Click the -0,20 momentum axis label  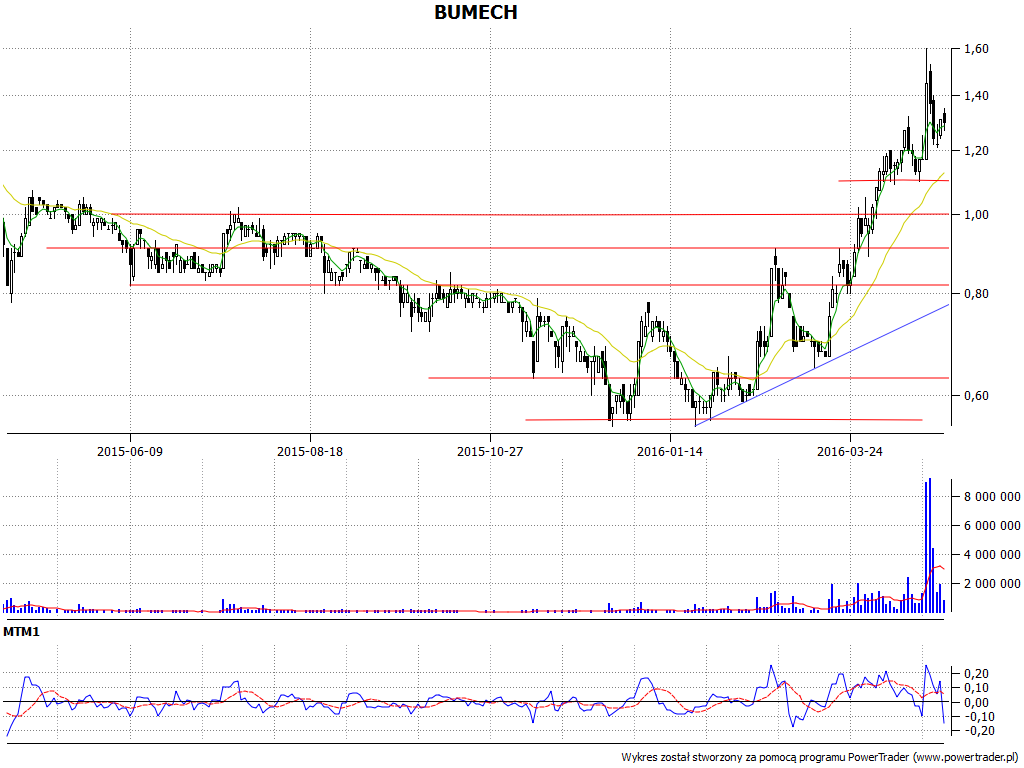click(x=978, y=731)
